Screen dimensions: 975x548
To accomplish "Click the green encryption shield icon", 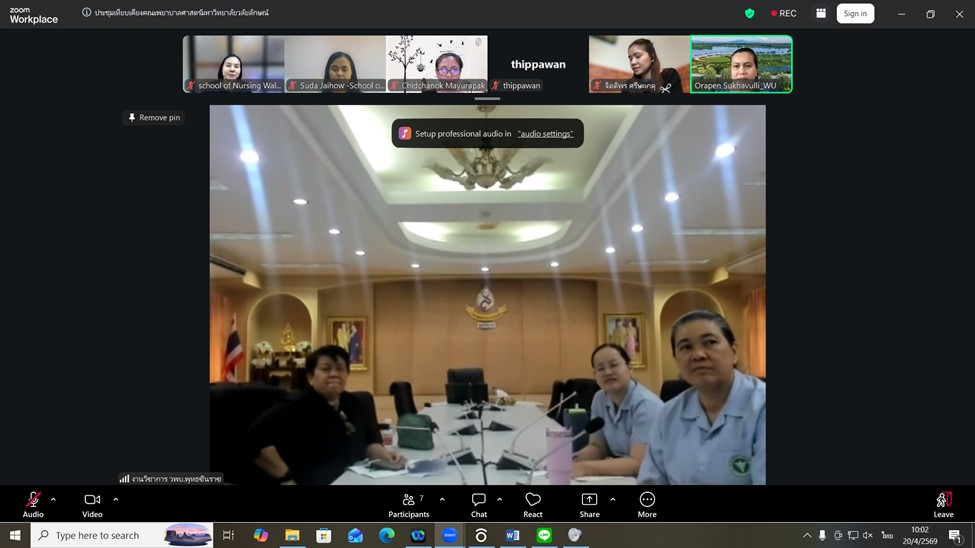I will 749,13.
